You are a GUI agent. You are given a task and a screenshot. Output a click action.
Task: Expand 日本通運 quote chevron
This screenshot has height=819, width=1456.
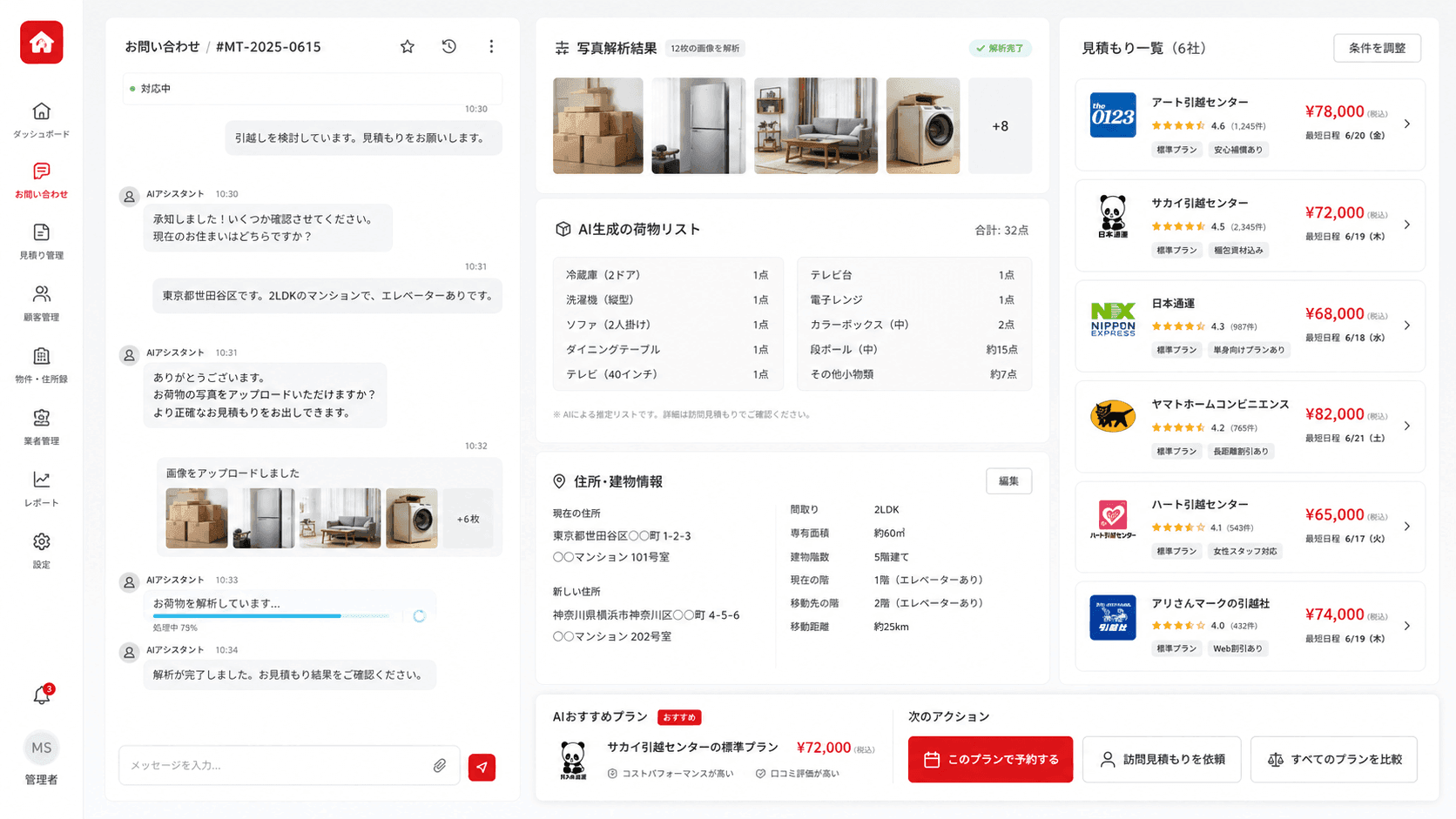coord(1407,326)
